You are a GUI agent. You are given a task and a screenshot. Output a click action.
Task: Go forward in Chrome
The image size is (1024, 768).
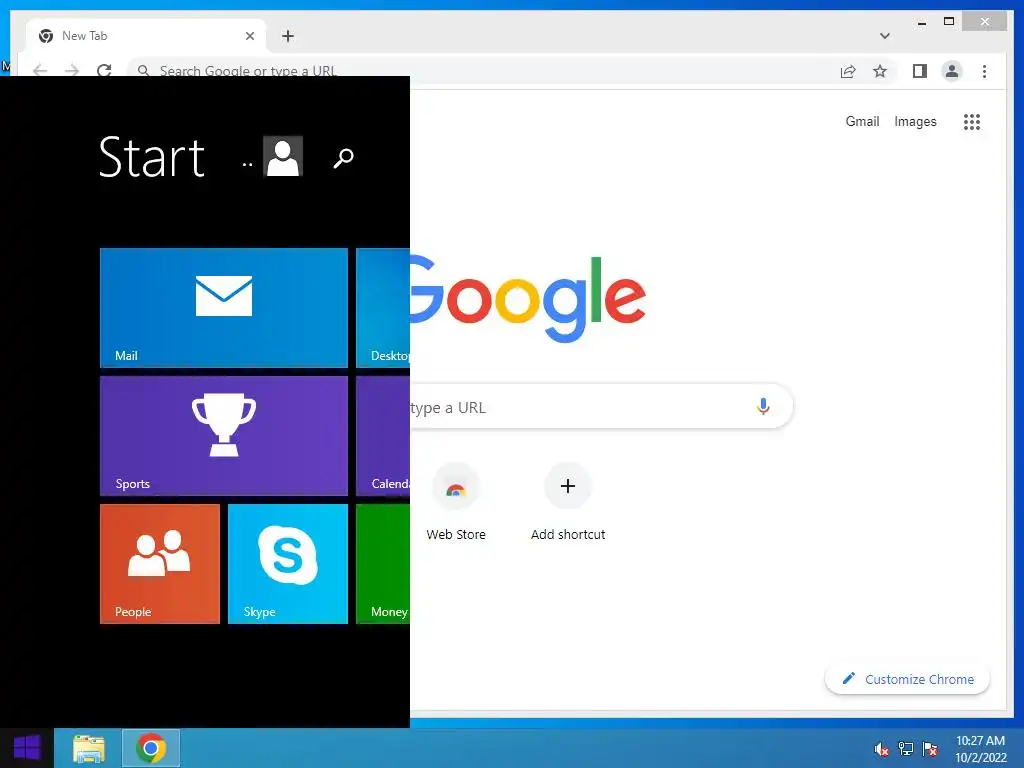(x=72, y=70)
